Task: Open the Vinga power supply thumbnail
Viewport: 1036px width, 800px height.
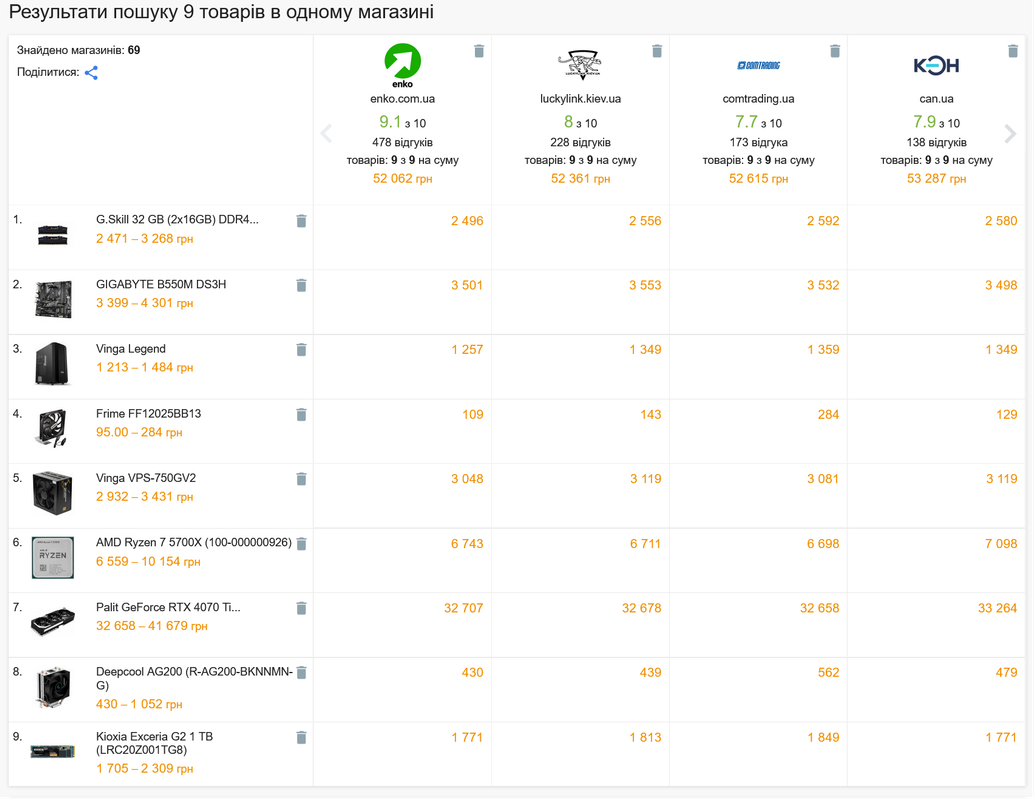Action: point(52,492)
